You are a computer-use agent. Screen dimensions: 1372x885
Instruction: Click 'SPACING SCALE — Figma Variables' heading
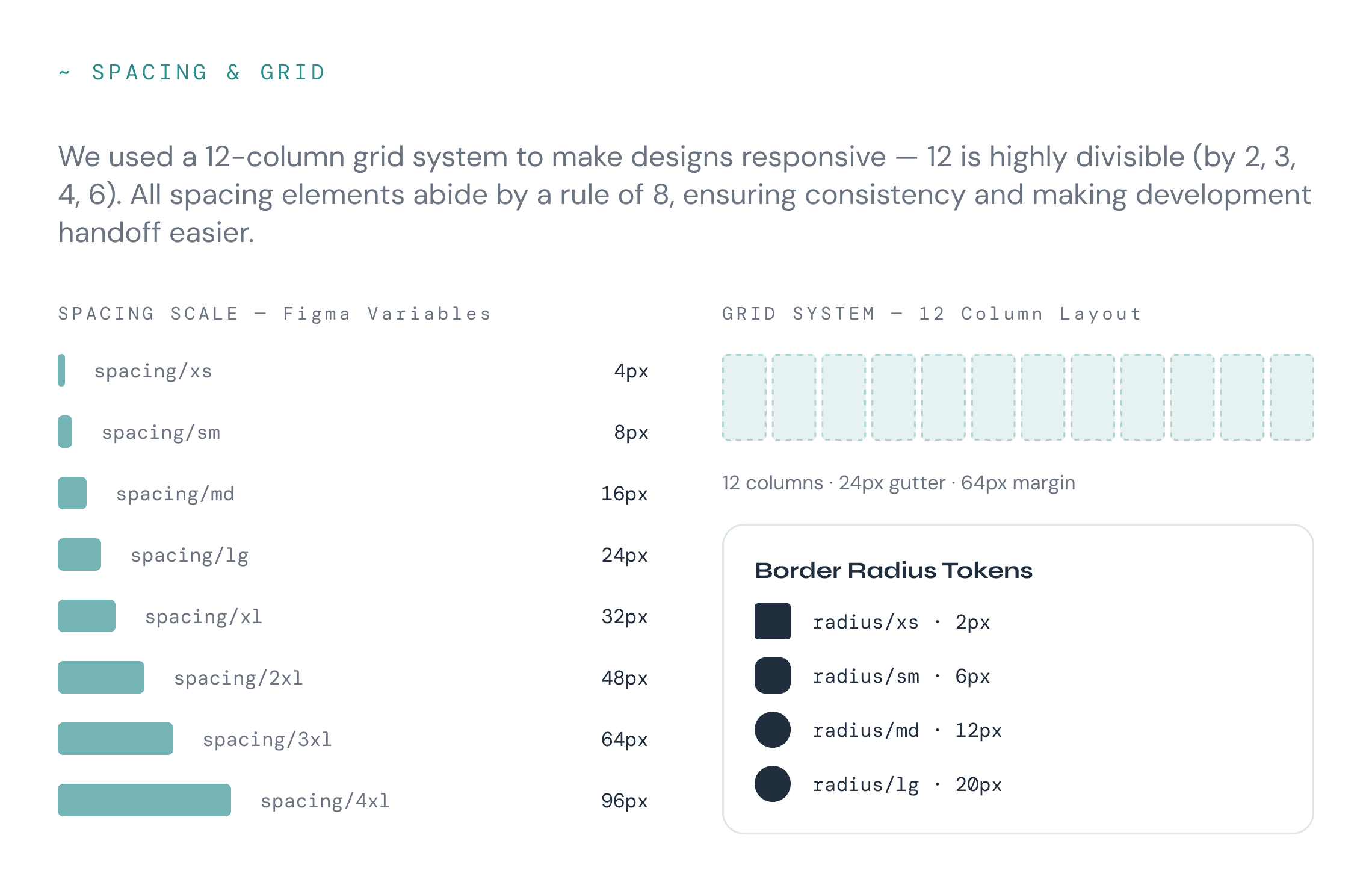(275, 314)
